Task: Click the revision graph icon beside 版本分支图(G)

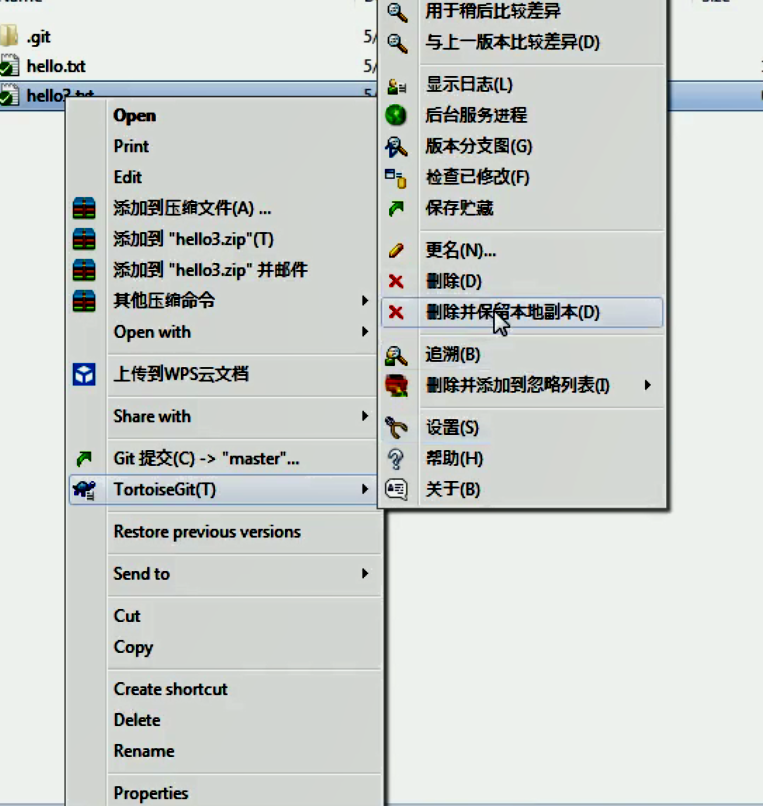Action: 396,146
